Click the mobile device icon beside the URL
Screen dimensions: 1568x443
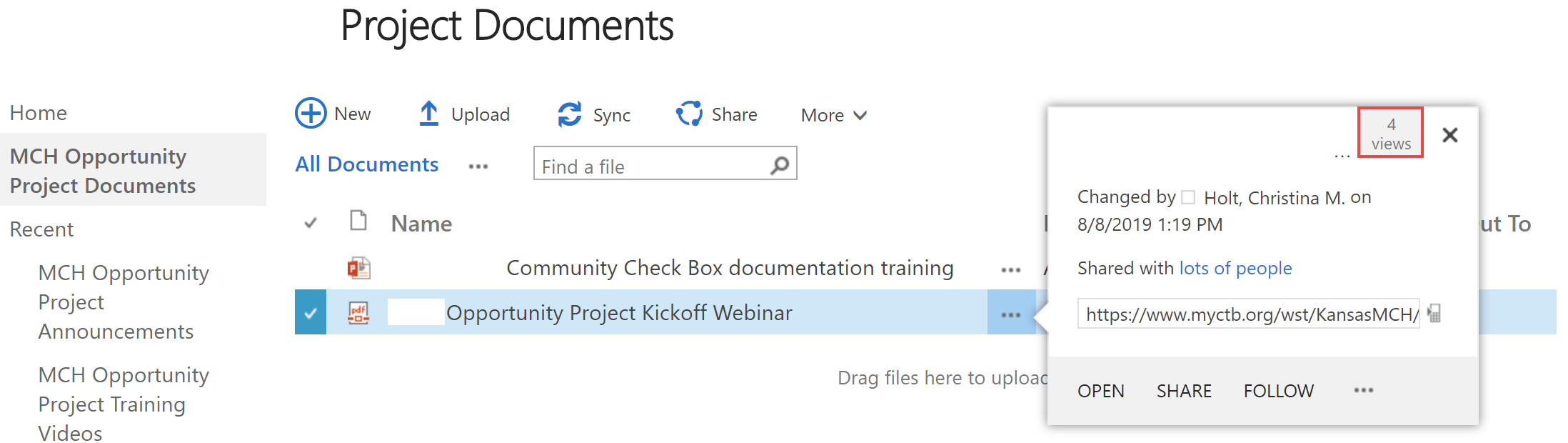coord(1434,314)
